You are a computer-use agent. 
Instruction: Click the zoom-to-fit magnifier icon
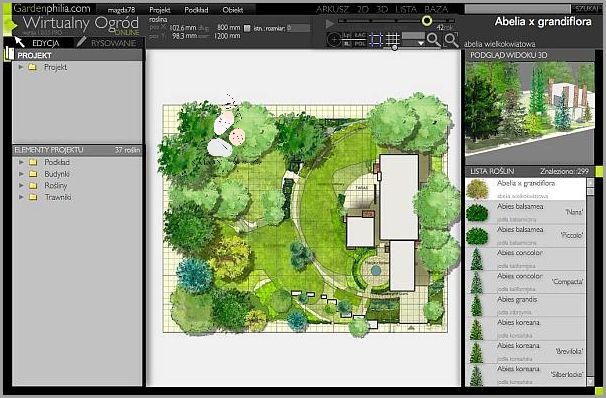451,39
